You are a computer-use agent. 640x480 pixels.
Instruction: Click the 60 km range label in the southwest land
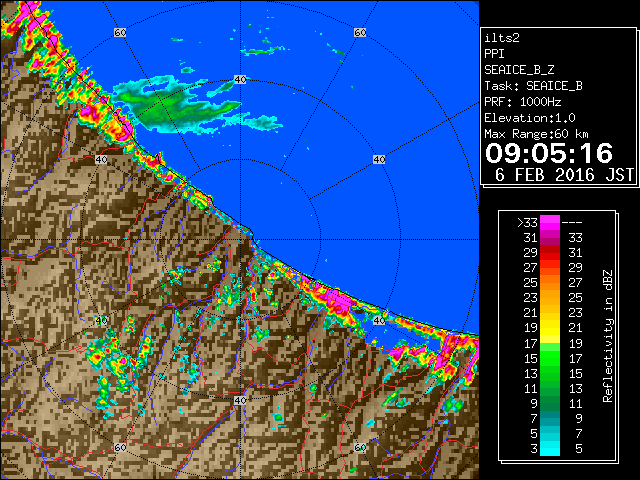[120, 447]
